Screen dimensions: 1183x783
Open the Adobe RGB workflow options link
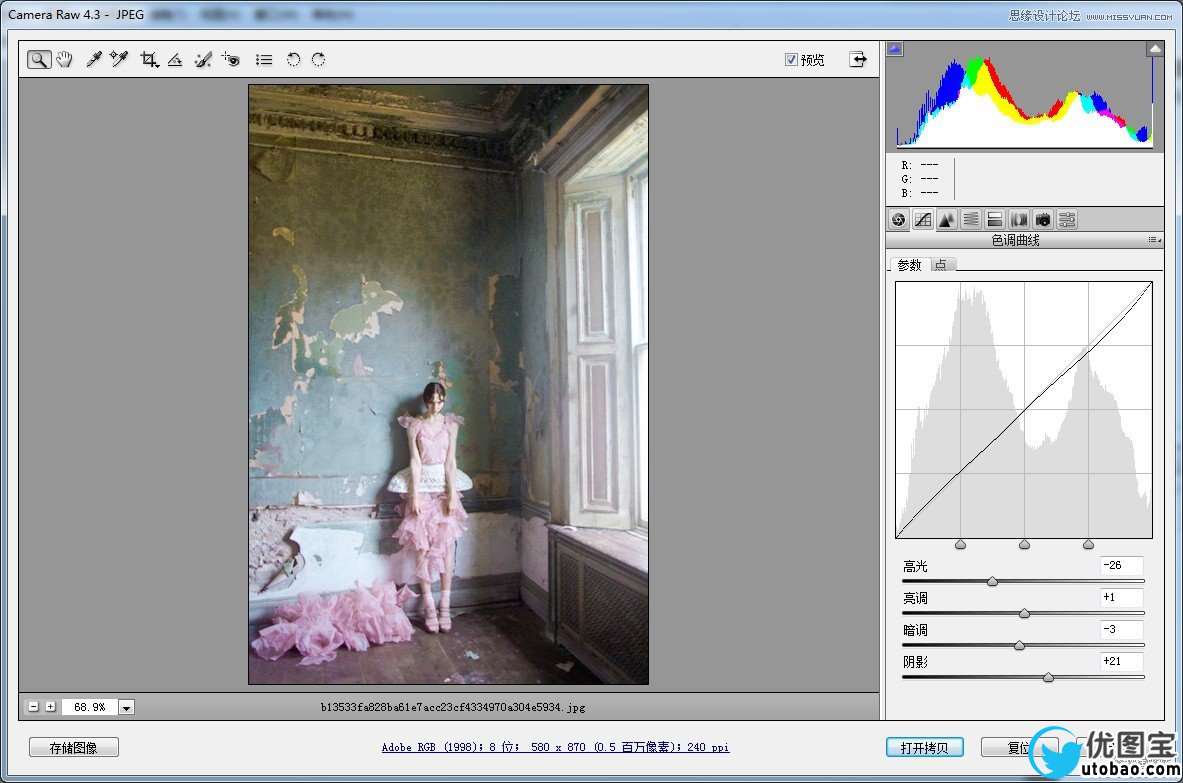pyautogui.click(x=555, y=747)
